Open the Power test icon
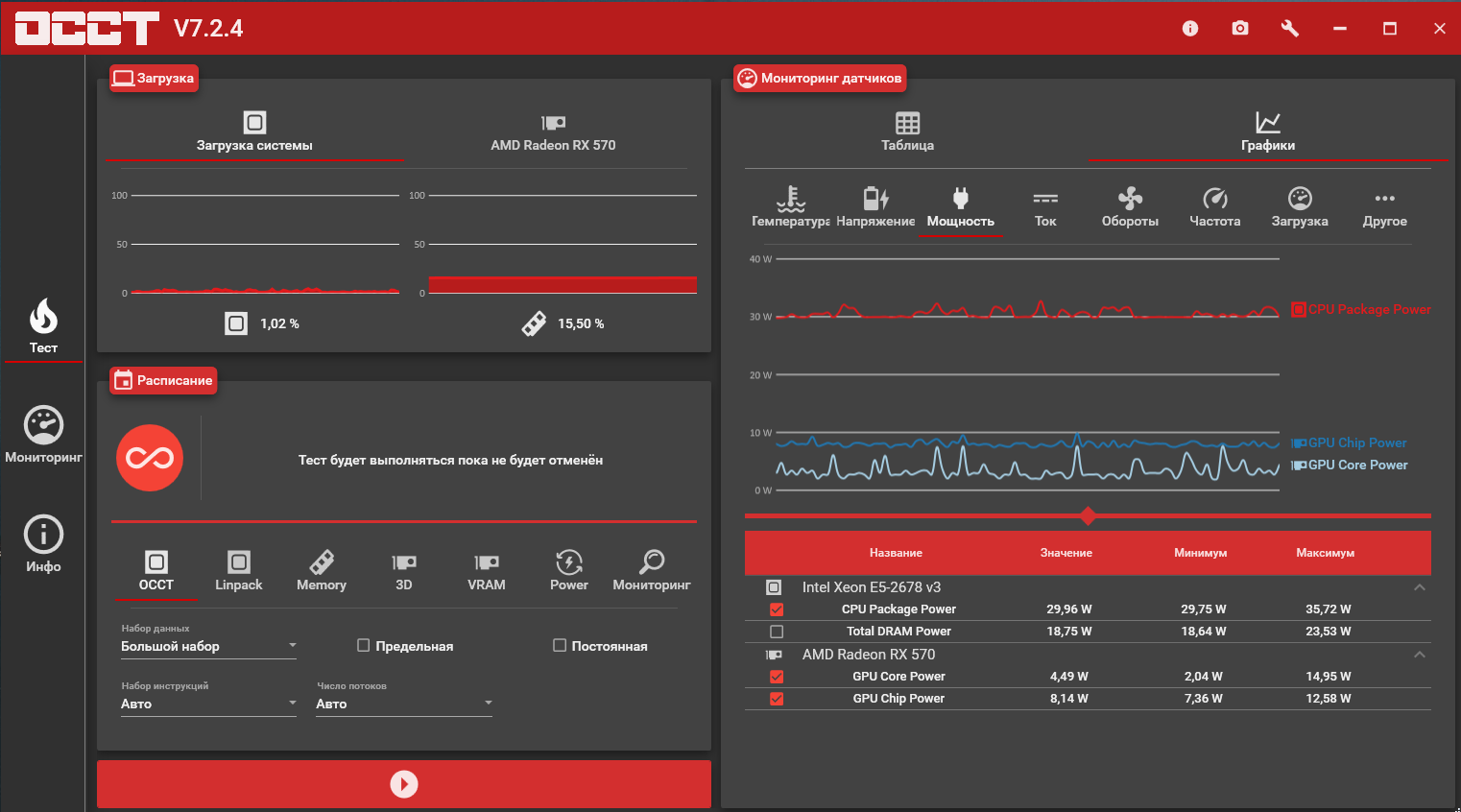 point(569,570)
